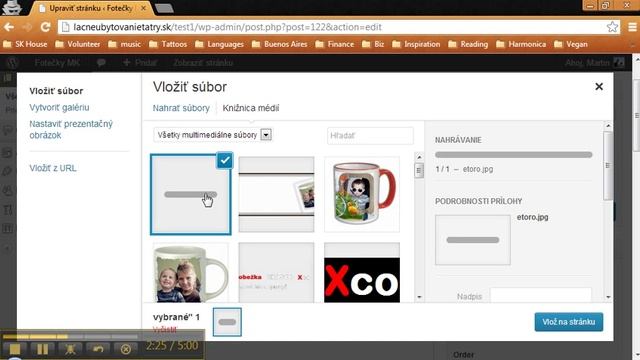Viewport: 640px width, 360px height.
Task: Open the Reading bookmark folder
Action: click(468, 44)
